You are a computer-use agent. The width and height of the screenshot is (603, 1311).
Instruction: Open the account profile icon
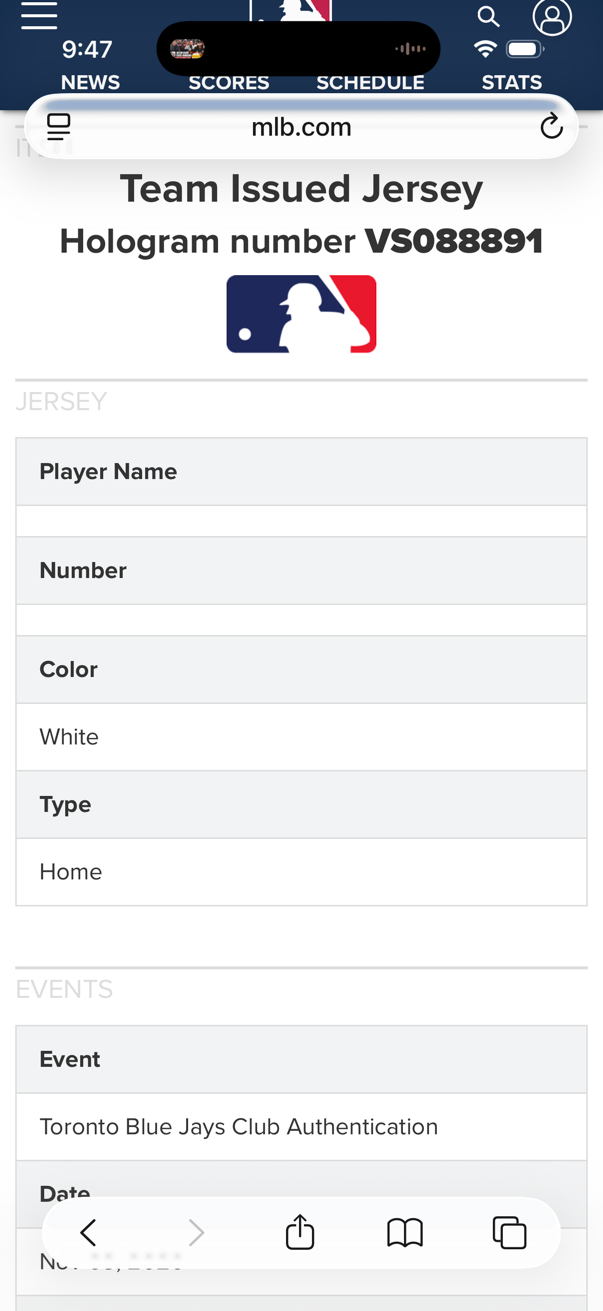pyautogui.click(x=552, y=16)
